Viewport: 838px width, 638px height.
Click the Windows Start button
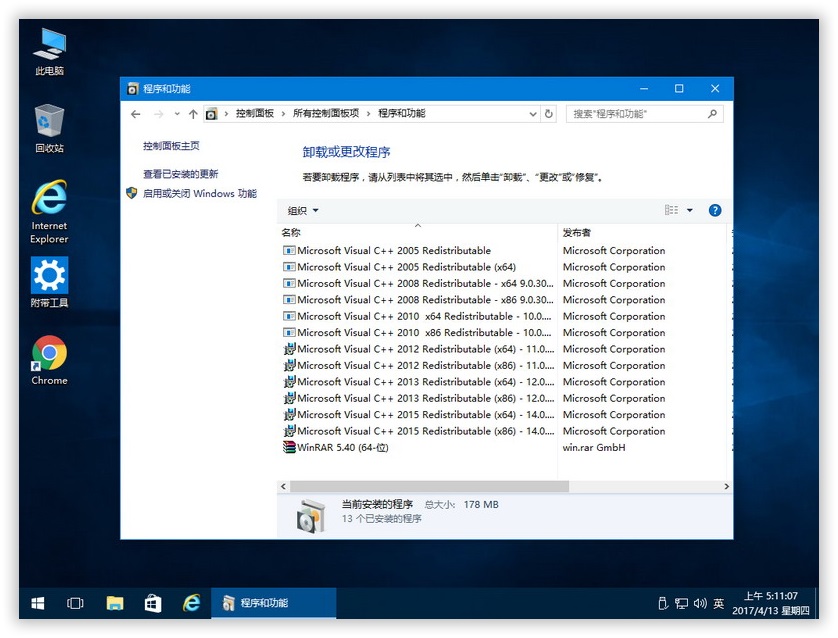tap(38, 603)
